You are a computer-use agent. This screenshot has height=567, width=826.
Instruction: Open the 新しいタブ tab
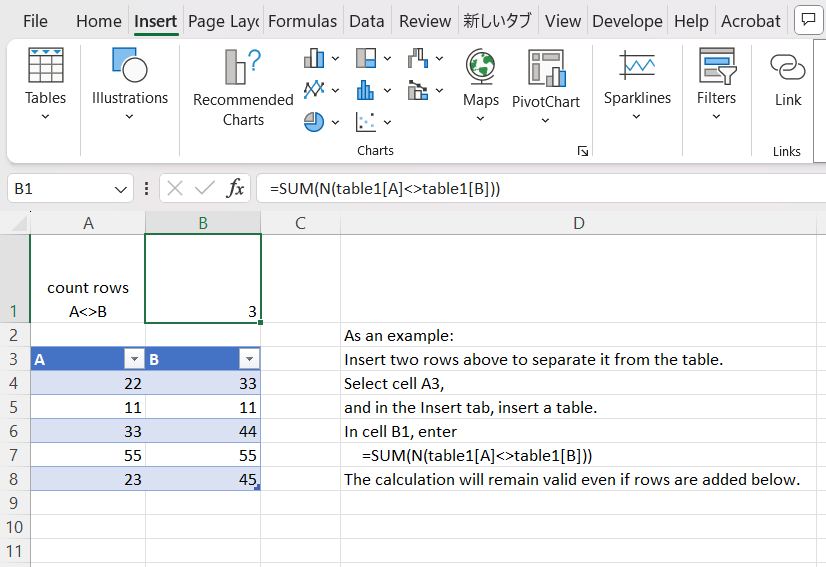click(497, 21)
